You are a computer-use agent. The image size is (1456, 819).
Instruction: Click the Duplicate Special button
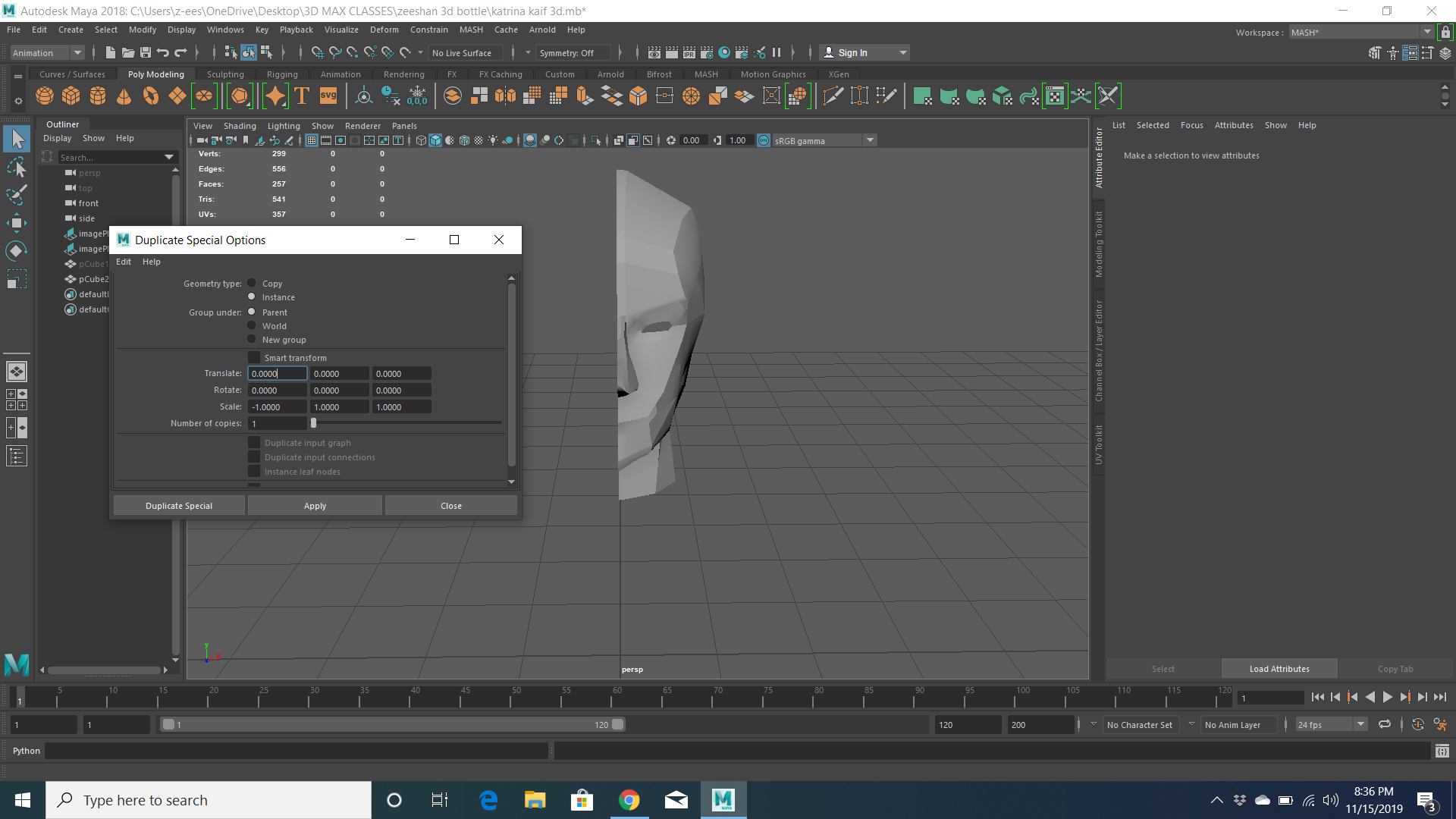click(x=179, y=506)
